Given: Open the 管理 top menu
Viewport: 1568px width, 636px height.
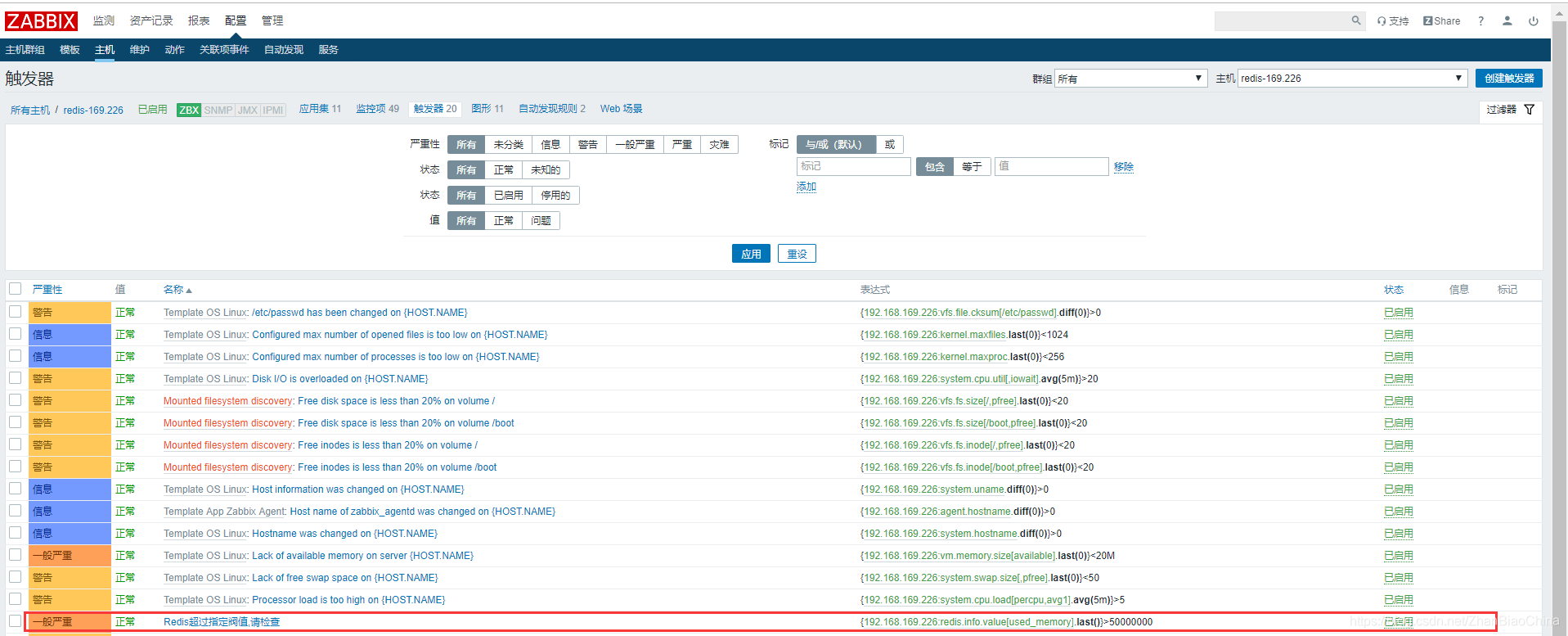Looking at the screenshot, I should coord(272,20).
